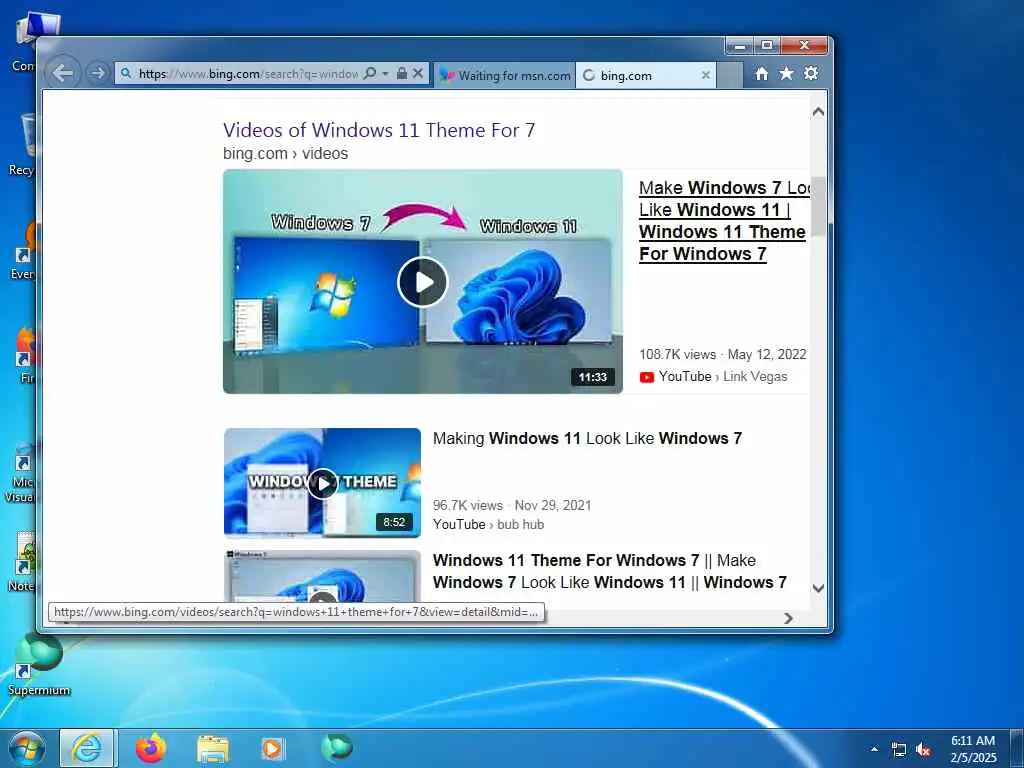Open Favorites with the star icon
This screenshot has width=1024, height=768.
point(786,73)
